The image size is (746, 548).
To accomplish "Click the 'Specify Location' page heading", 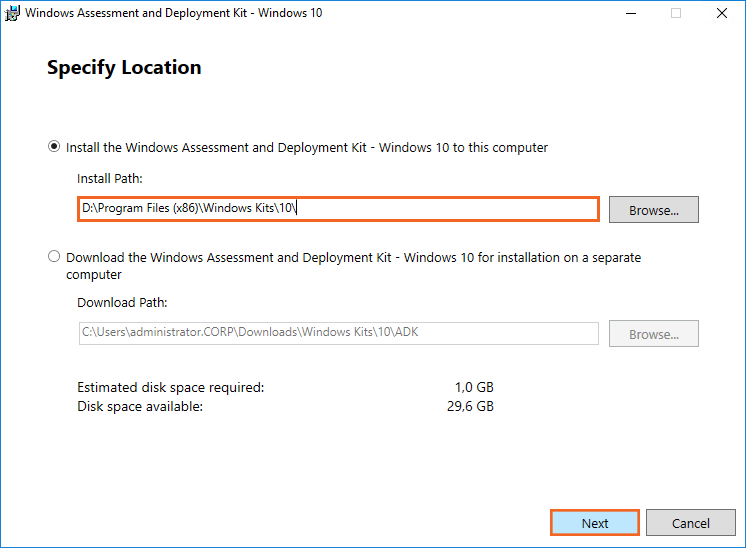I will [124, 68].
